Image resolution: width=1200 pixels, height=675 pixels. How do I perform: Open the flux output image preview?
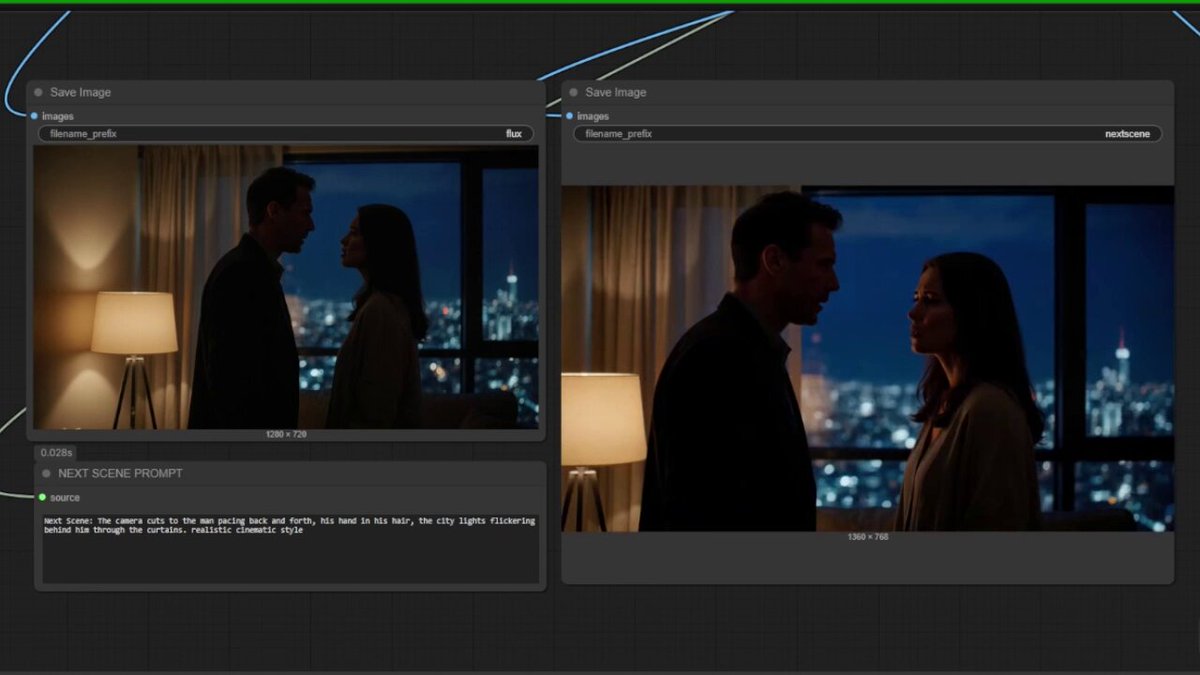[x=286, y=287]
